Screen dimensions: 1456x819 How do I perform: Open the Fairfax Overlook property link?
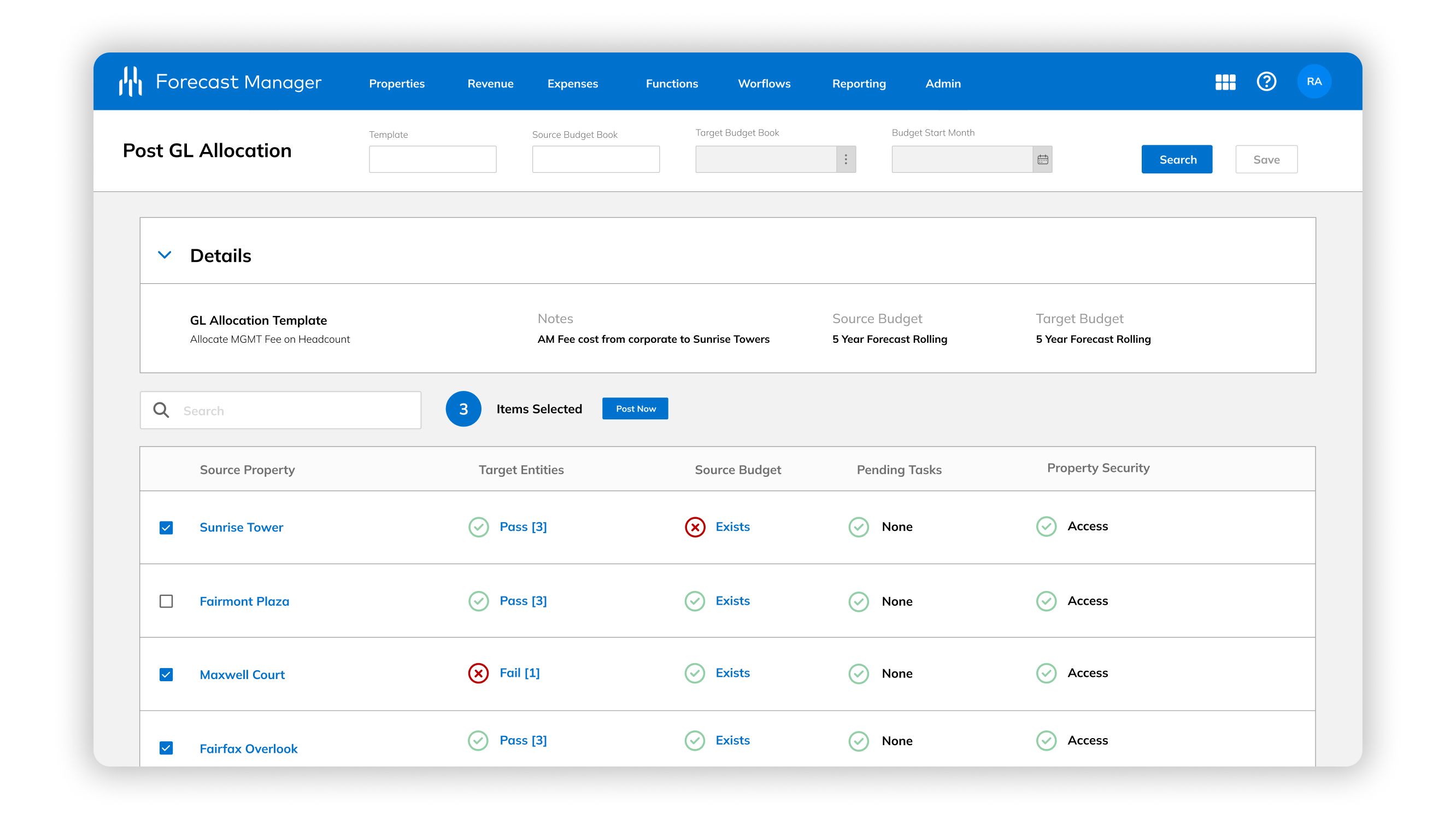[248, 748]
